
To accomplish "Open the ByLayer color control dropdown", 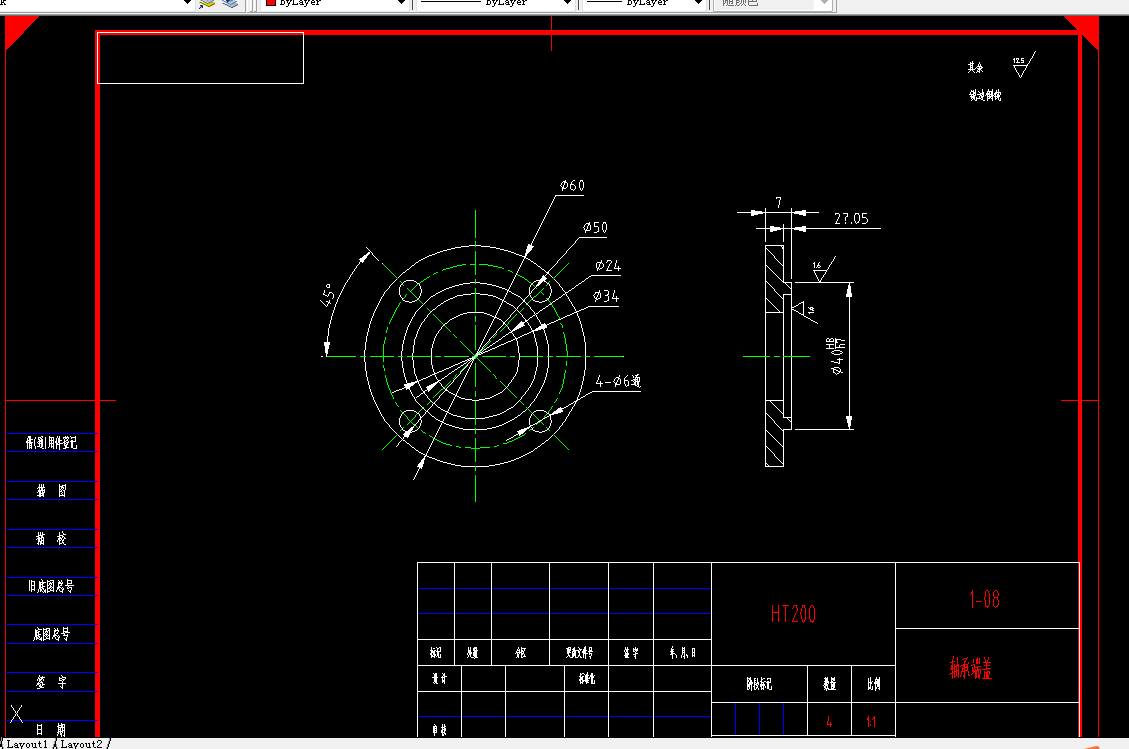I will pos(401,3).
